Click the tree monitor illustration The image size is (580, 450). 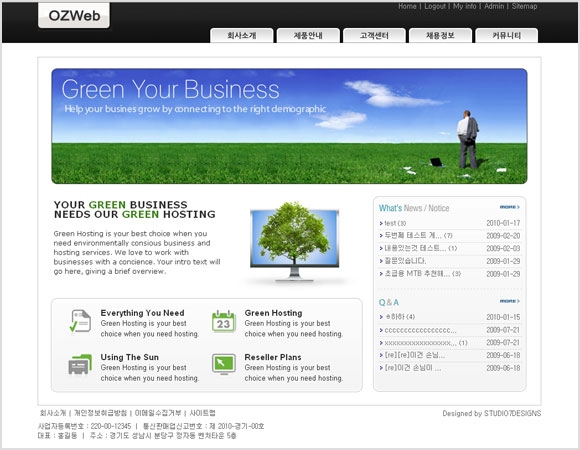coord(294,243)
